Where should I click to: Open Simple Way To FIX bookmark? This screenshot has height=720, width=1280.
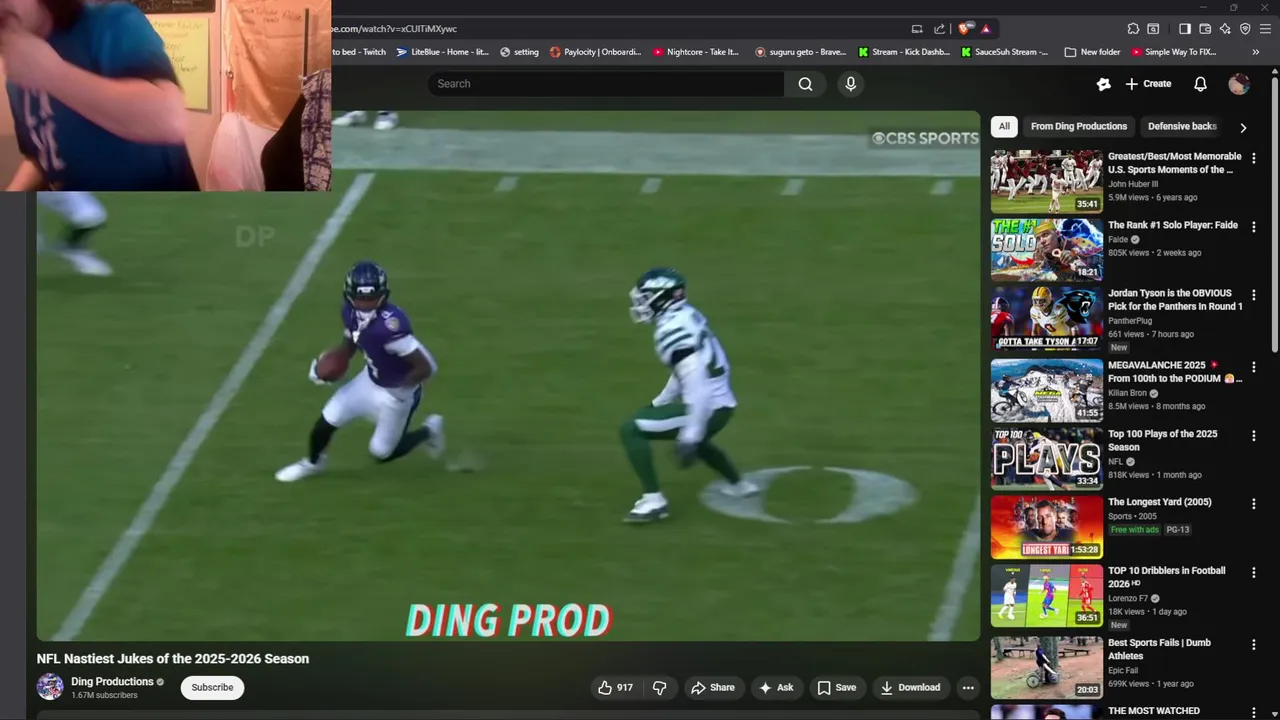click(x=1174, y=52)
